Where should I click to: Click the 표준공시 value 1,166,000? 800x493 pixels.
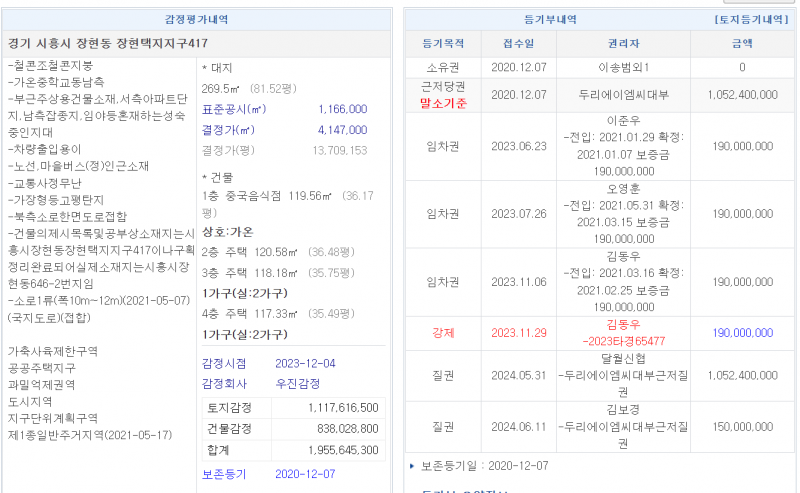click(343, 108)
